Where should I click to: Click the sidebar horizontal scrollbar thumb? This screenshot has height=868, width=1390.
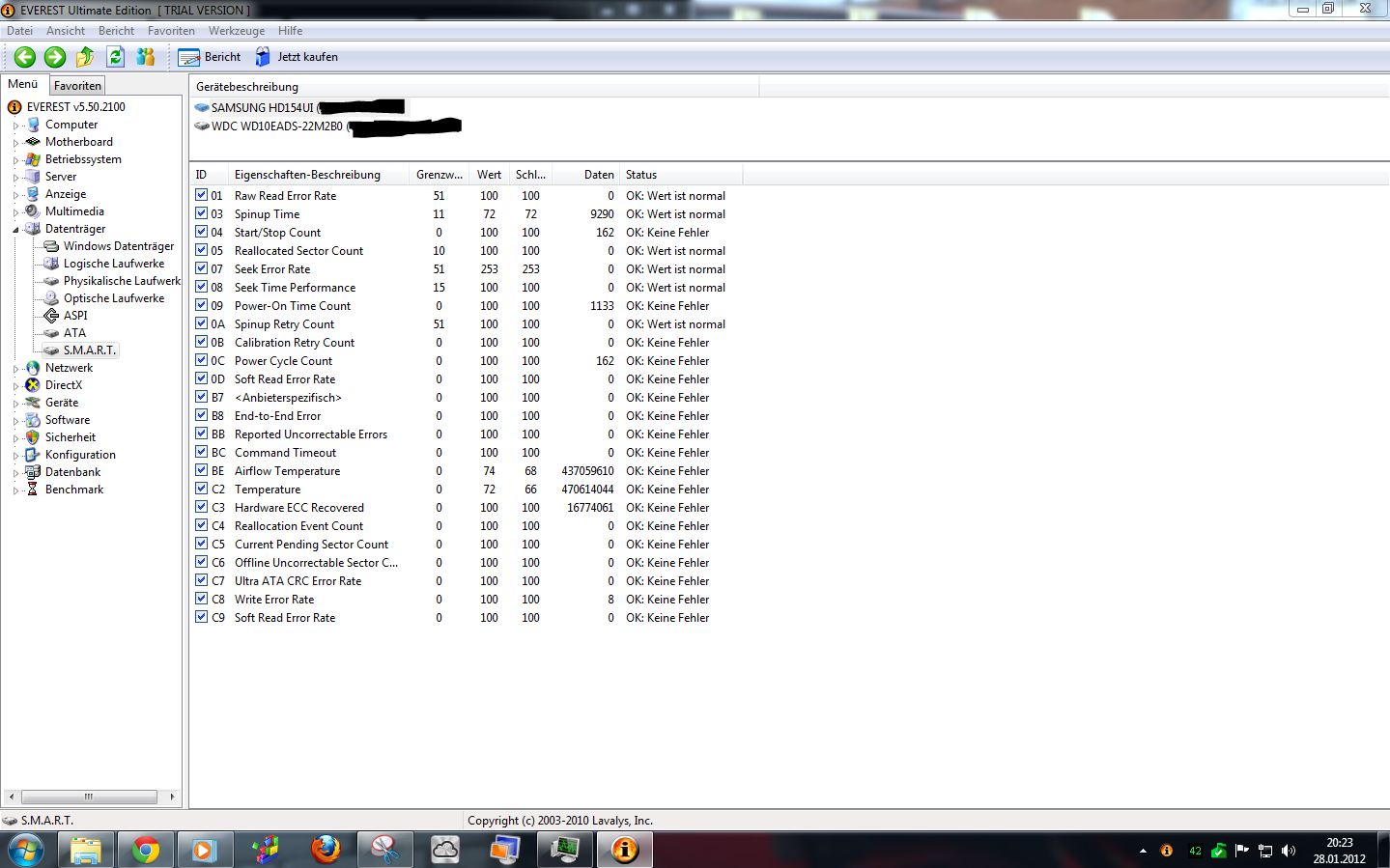pyautogui.click(x=89, y=797)
